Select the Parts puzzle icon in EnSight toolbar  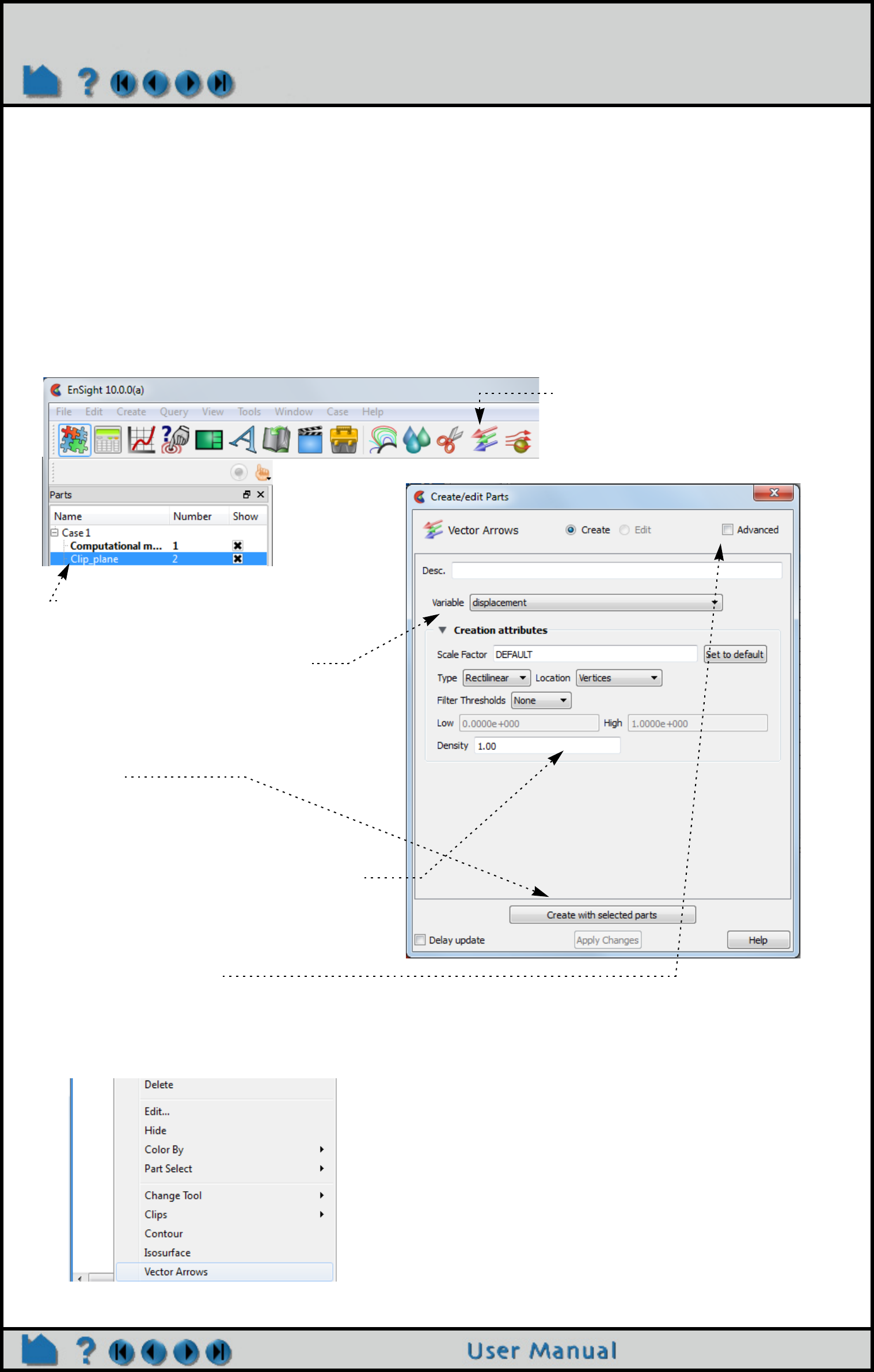[74, 440]
